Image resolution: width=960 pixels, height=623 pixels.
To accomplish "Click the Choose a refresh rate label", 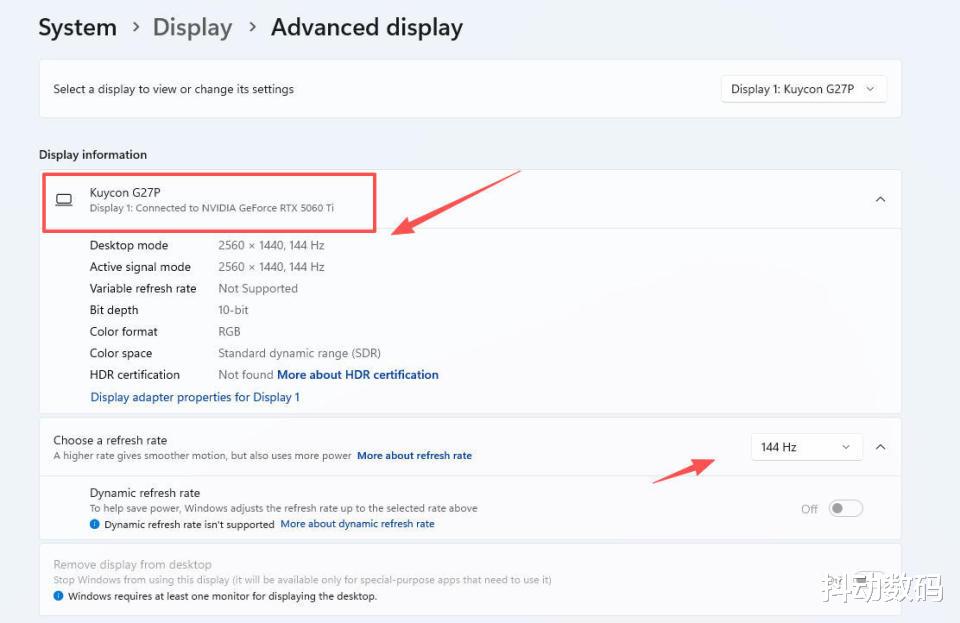I will pos(110,440).
